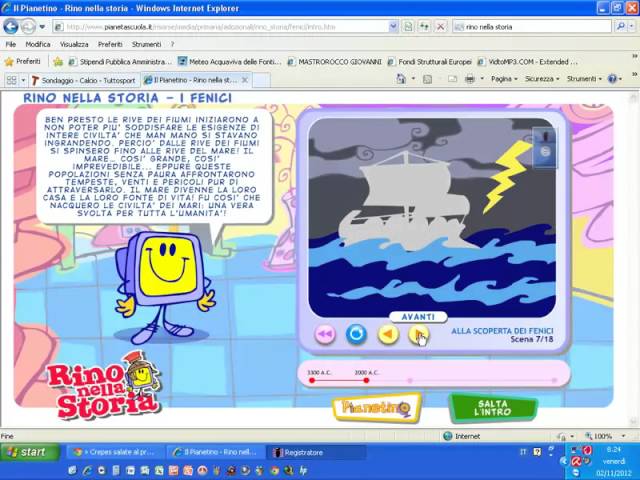
Task: Open the Stipendi Pubblica Amministra... favorite
Action: pyautogui.click(x=120, y=62)
